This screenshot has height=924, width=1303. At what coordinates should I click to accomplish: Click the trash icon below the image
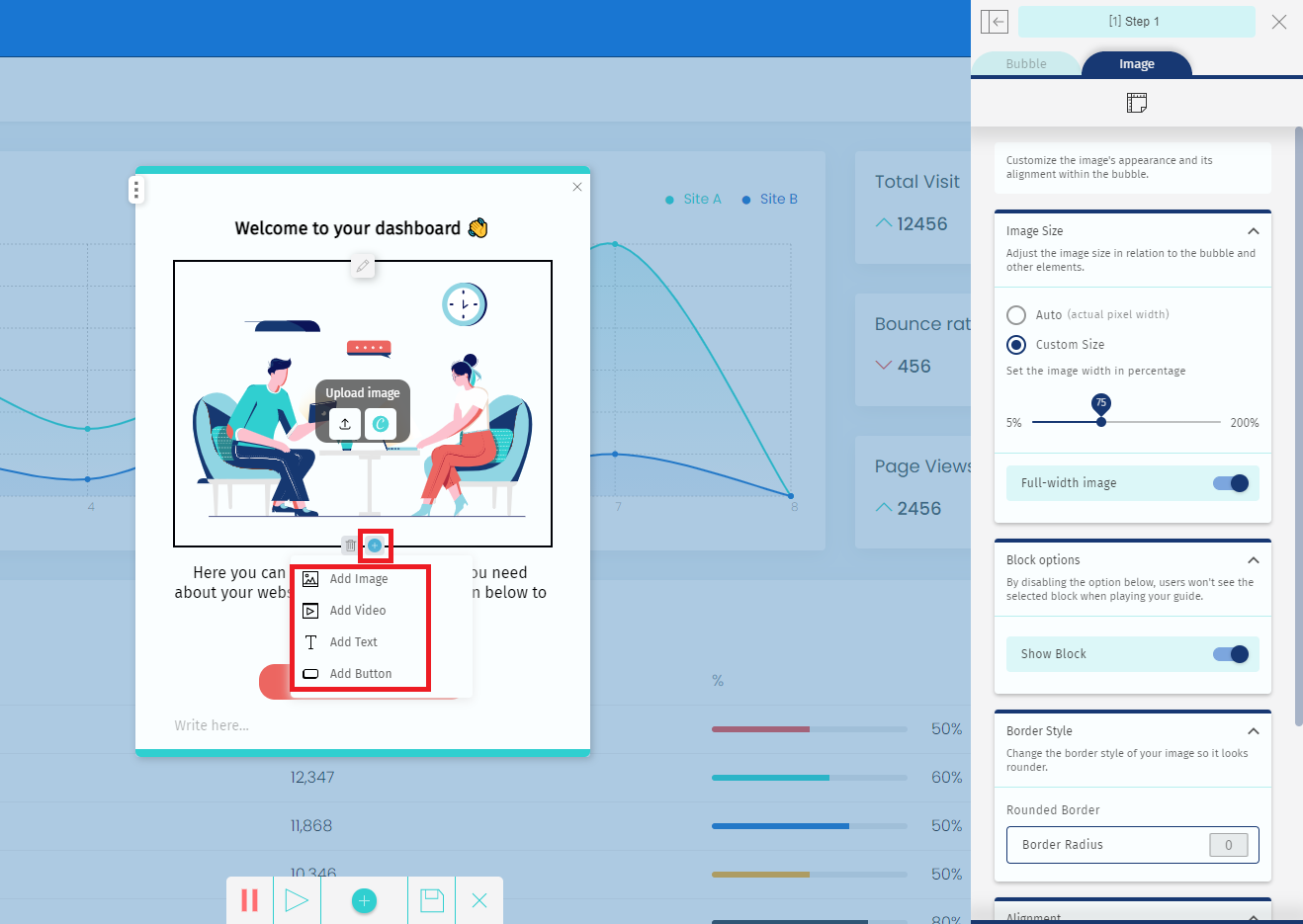tap(350, 546)
